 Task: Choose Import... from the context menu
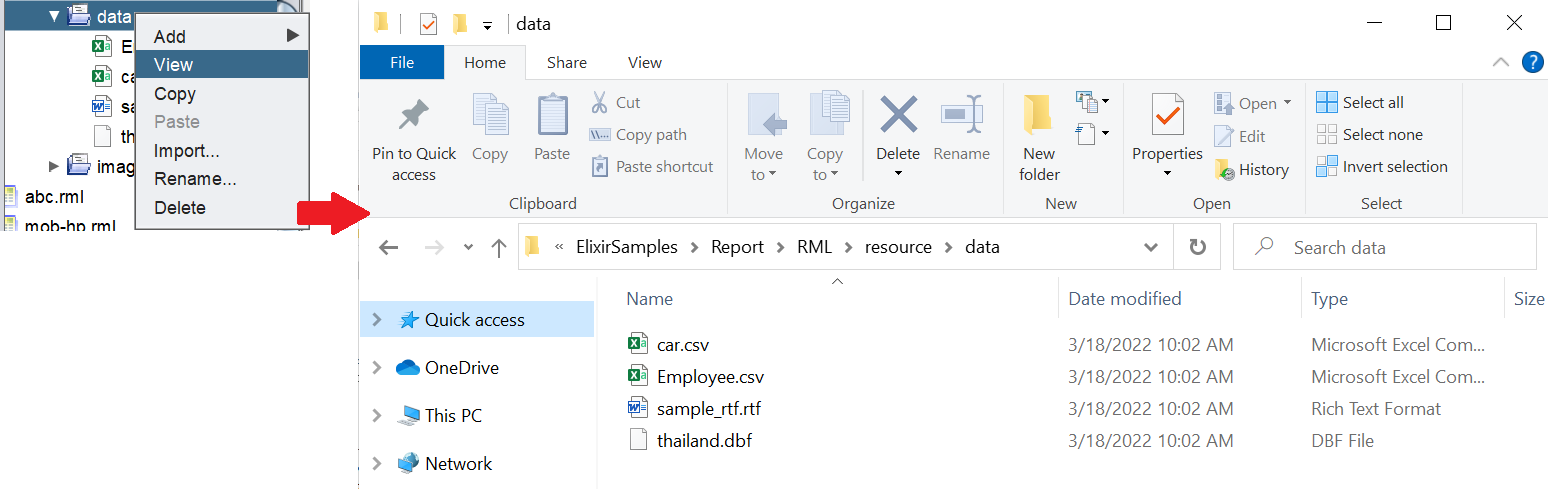pyautogui.click(x=187, y=151)
